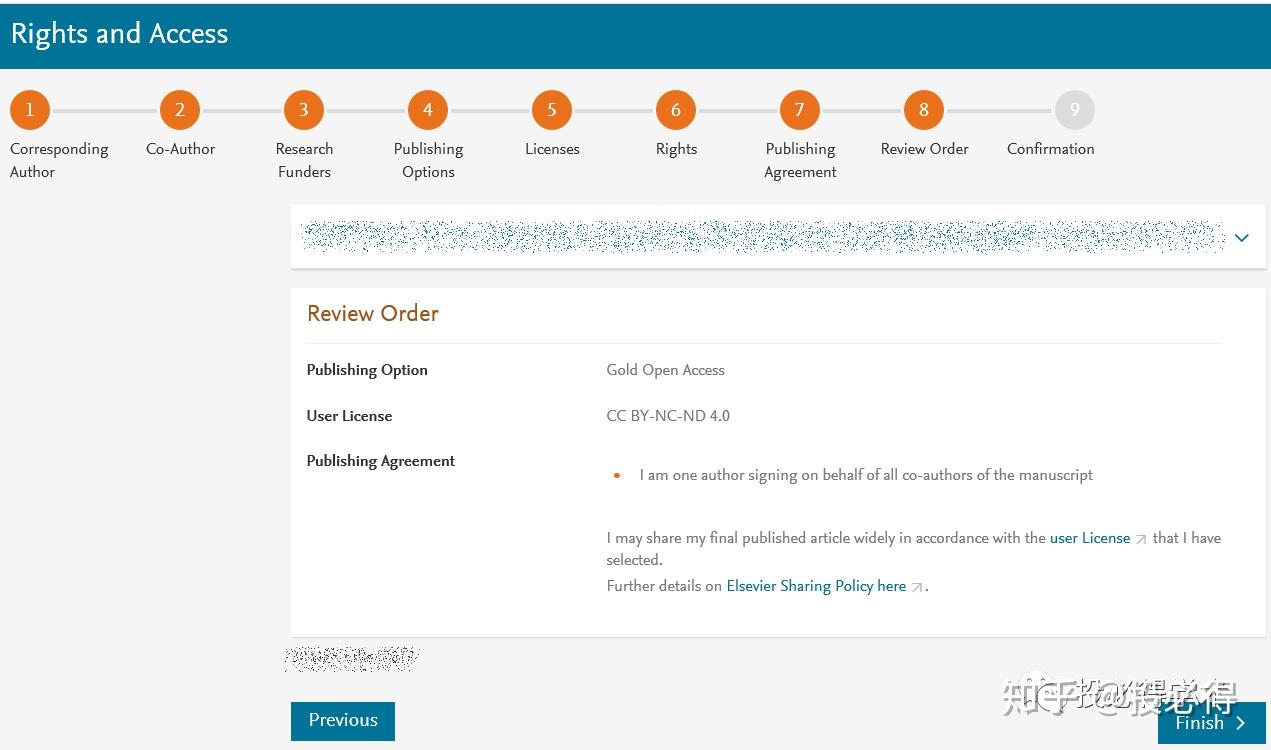Screen dimensions: 1271x750
Task: Click the grayed step 9 circle
Action: 1075,110
